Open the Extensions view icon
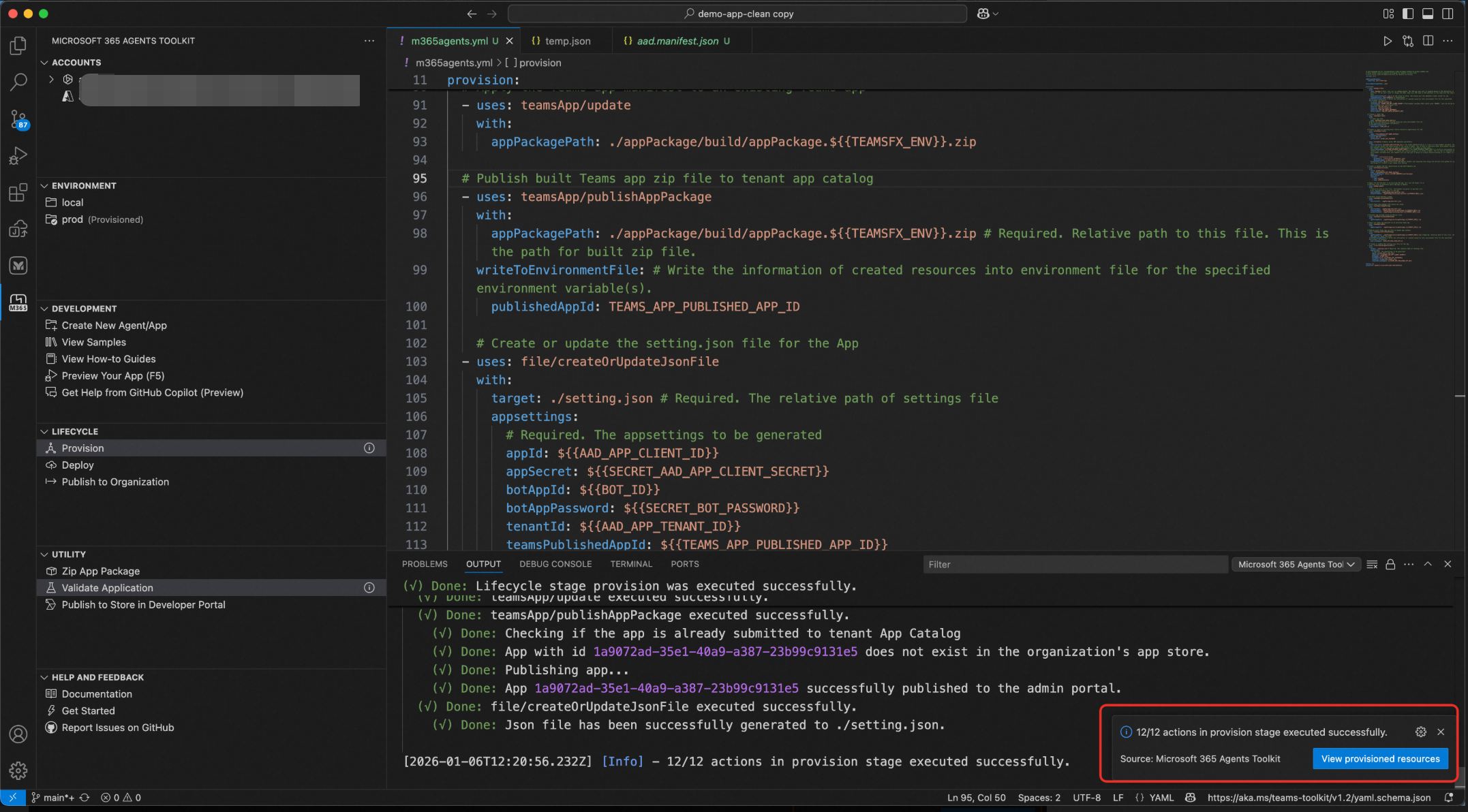 click(18, 193)
